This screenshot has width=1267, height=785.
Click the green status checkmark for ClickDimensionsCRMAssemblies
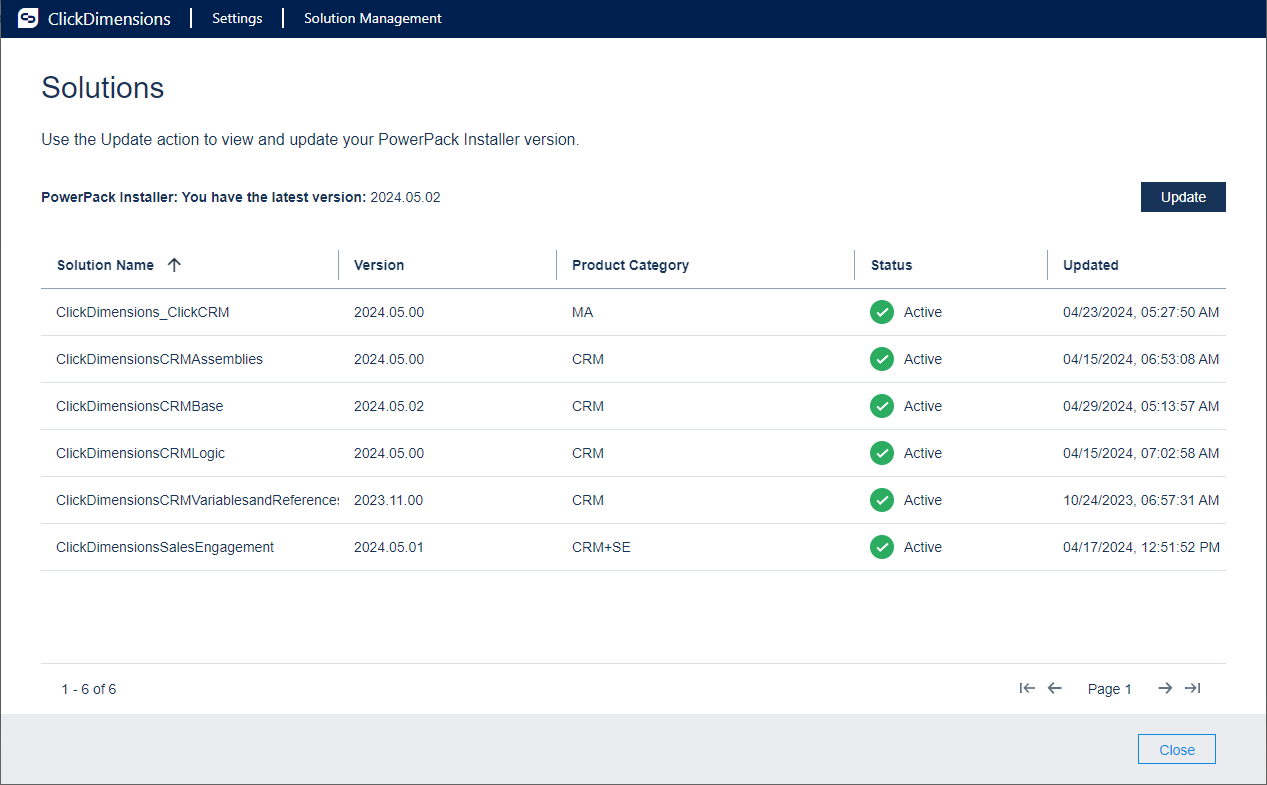pos(882,359)
